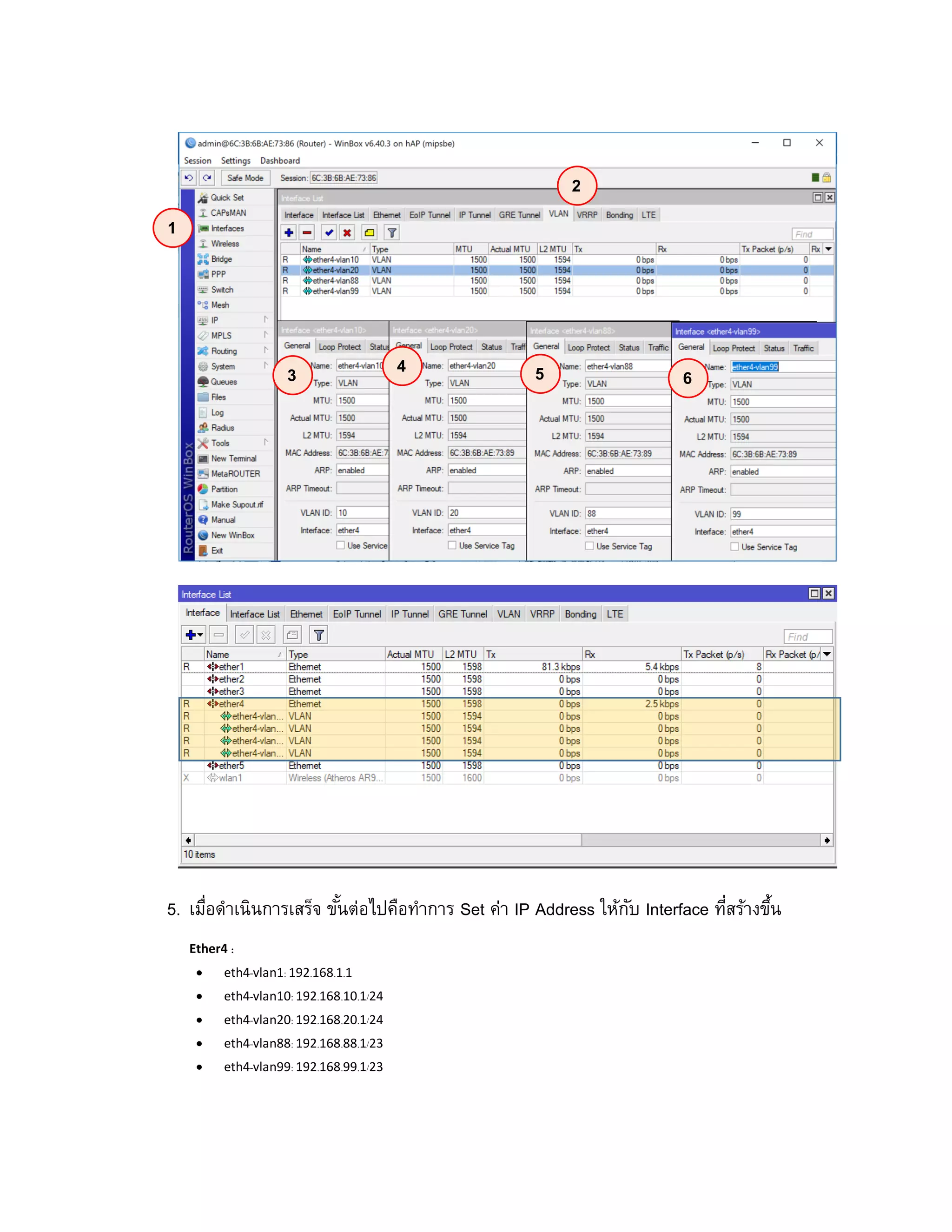Click MTU field in ether4-vlan20 window
The image size is (952, 1232).
pos(487,400)
